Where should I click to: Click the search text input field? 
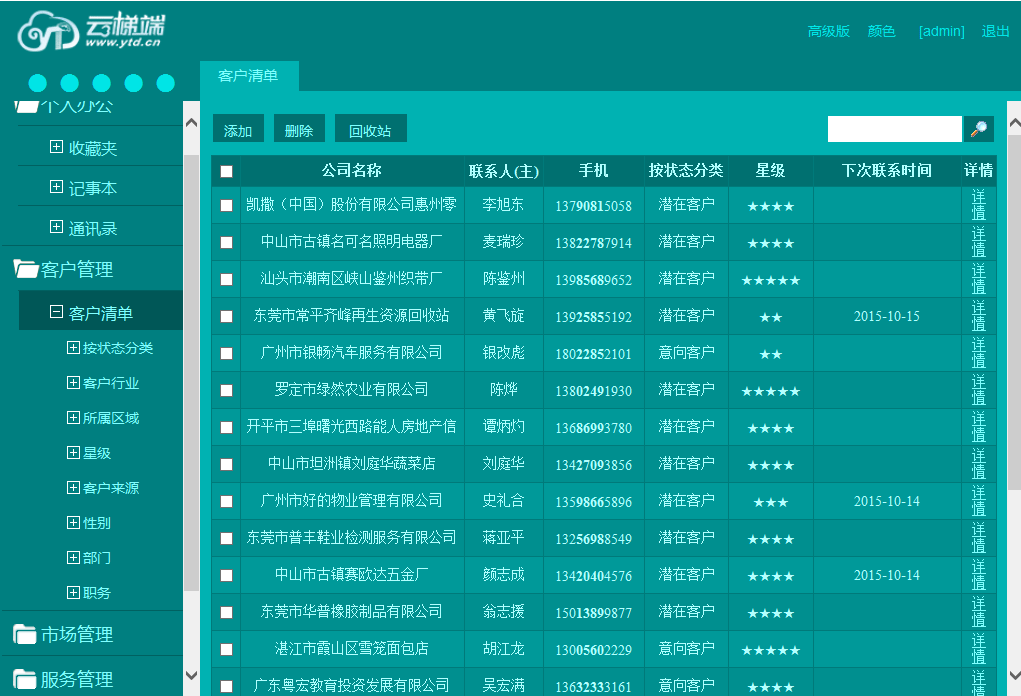894,129
